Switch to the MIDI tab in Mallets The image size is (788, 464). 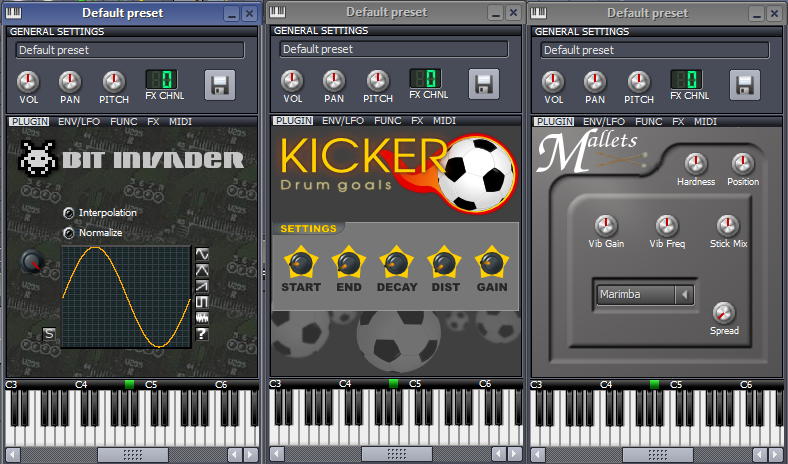tap(705, 122)
